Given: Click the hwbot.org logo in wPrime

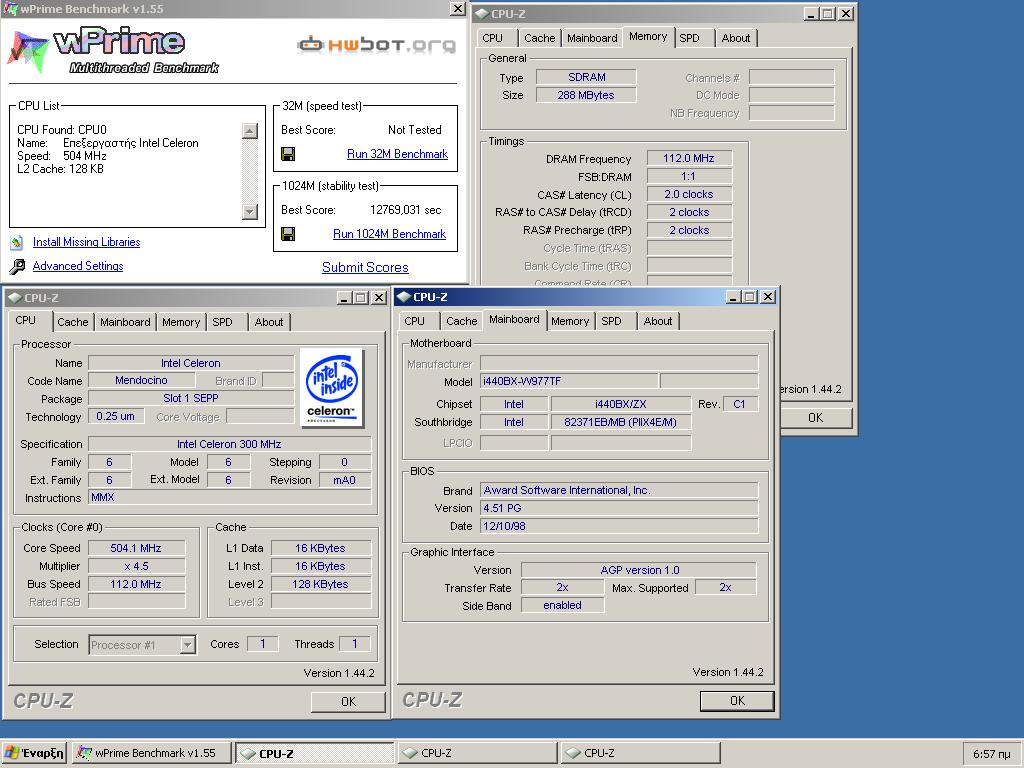Looking at the screenshot, I should (x=376, y=44).
